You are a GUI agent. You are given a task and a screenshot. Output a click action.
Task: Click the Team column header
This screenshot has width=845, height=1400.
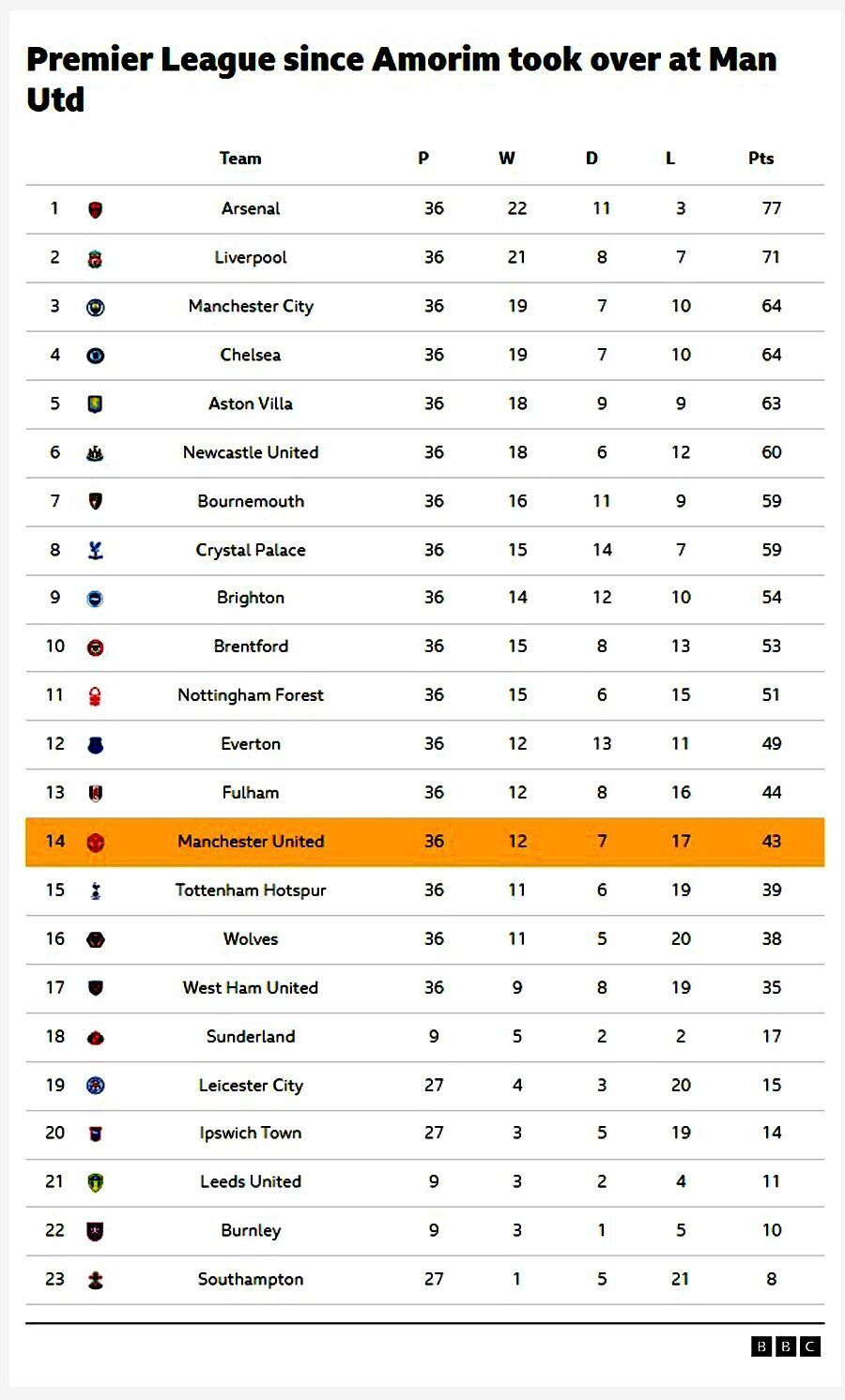[x=240, y=159]
